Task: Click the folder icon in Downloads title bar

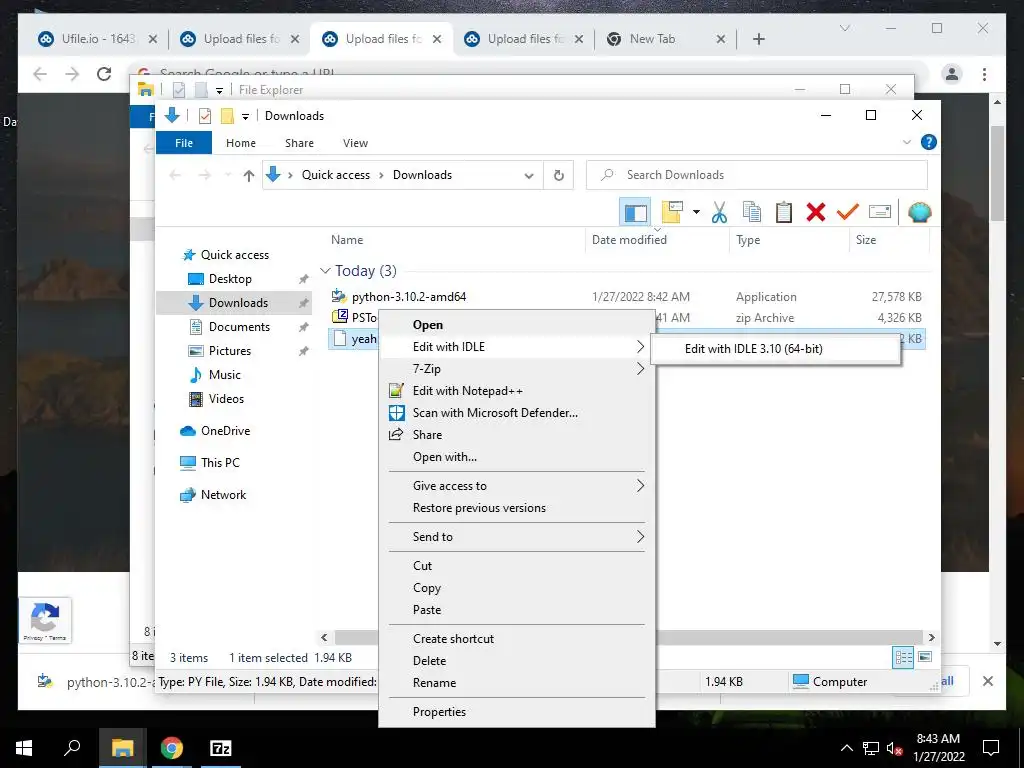Action: point(227,116)
